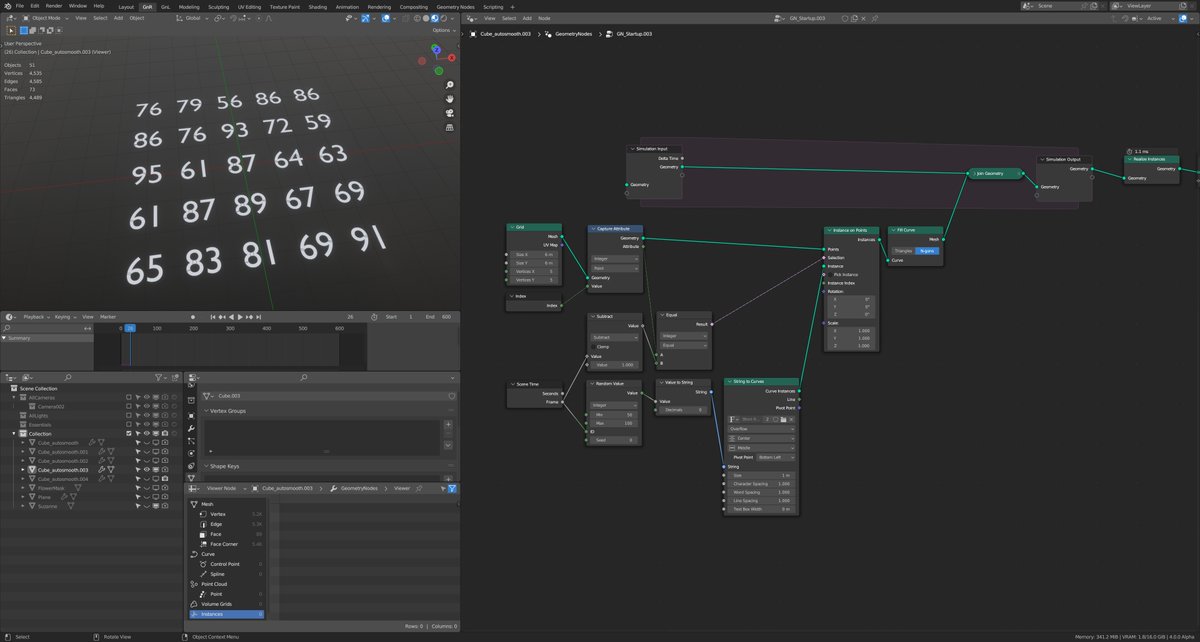The width and height of the screenshot is (1200, 642).
Task: Open the Object Mode dropdown
Action: (45, 18)
